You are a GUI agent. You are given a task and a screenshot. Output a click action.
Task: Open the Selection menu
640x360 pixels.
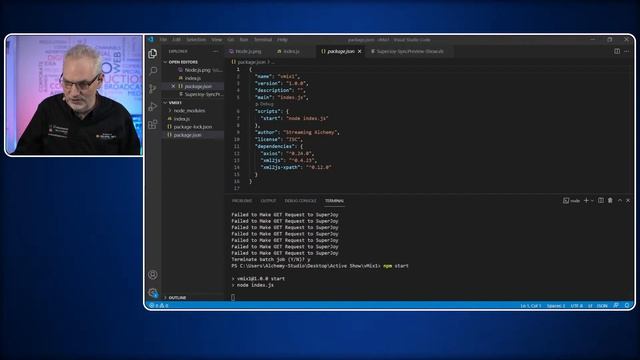[x=196, y=40]
